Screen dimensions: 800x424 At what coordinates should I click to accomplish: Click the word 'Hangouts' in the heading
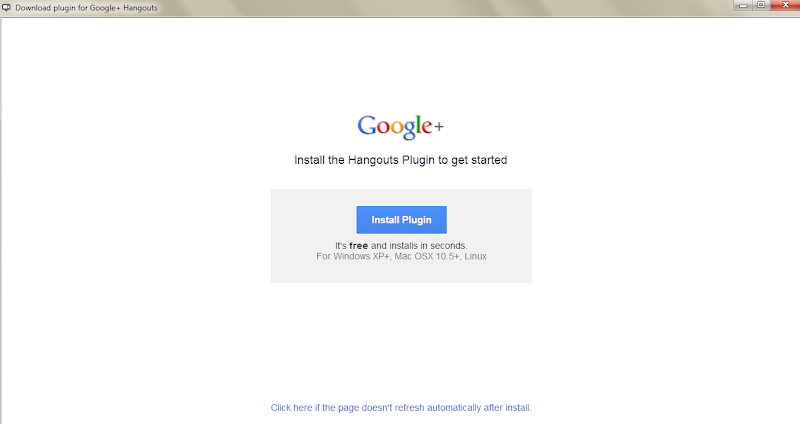[373, 160]
